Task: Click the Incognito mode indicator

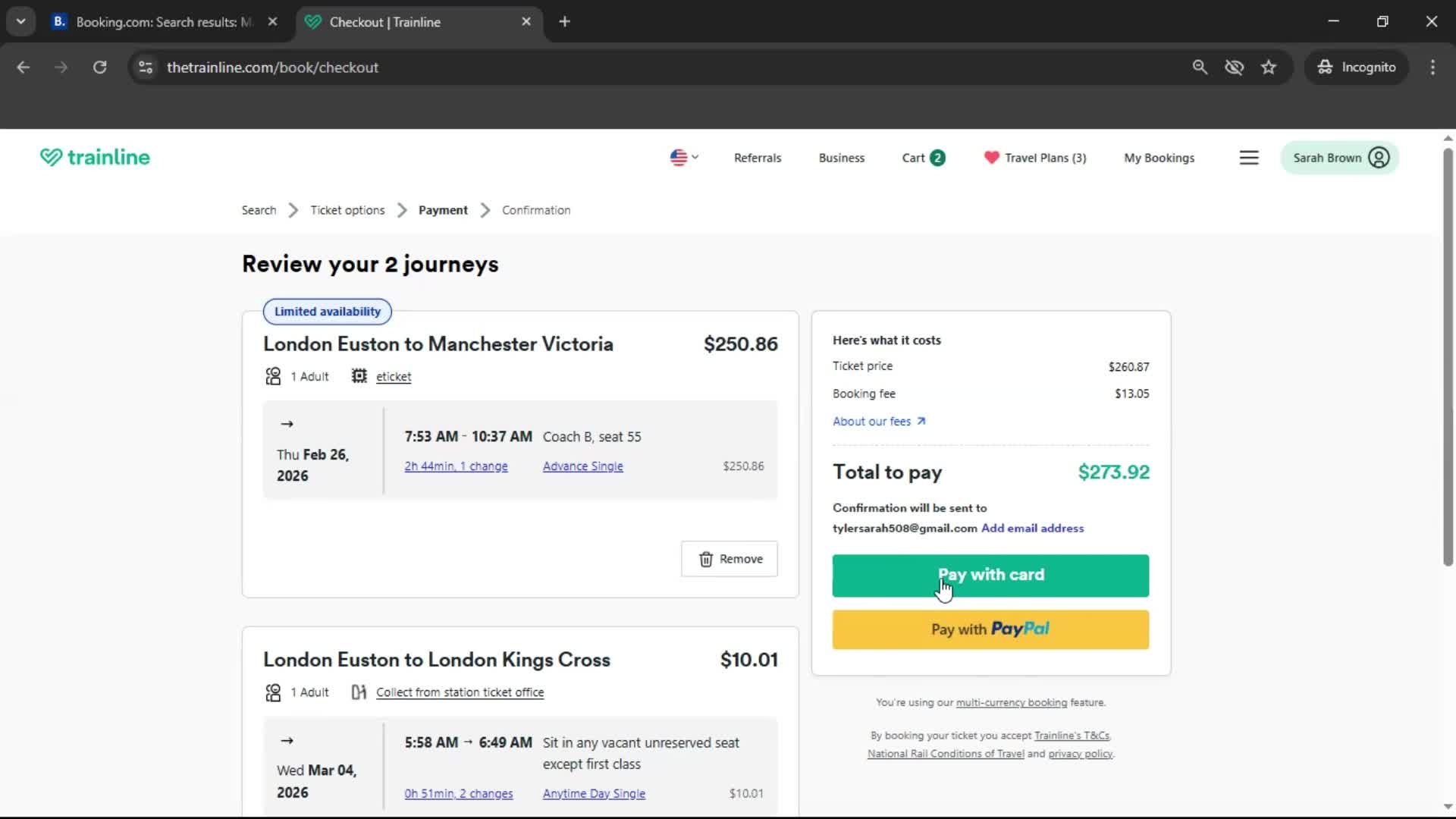Action: pos(1357,67)
